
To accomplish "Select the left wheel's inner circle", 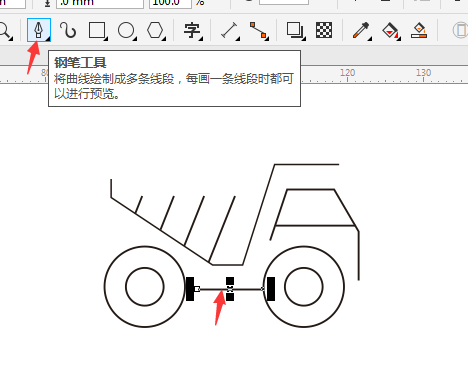I will 145,287.
